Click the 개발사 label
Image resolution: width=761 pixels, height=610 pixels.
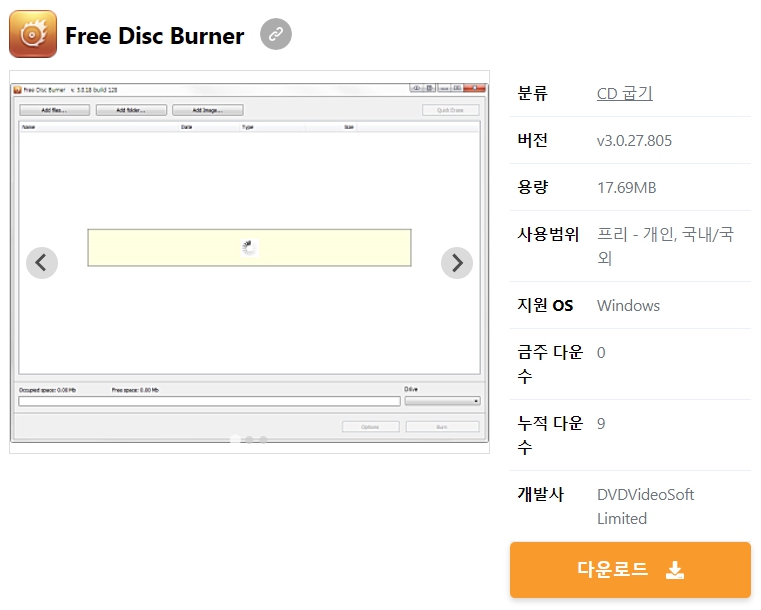tap(541, 494)
